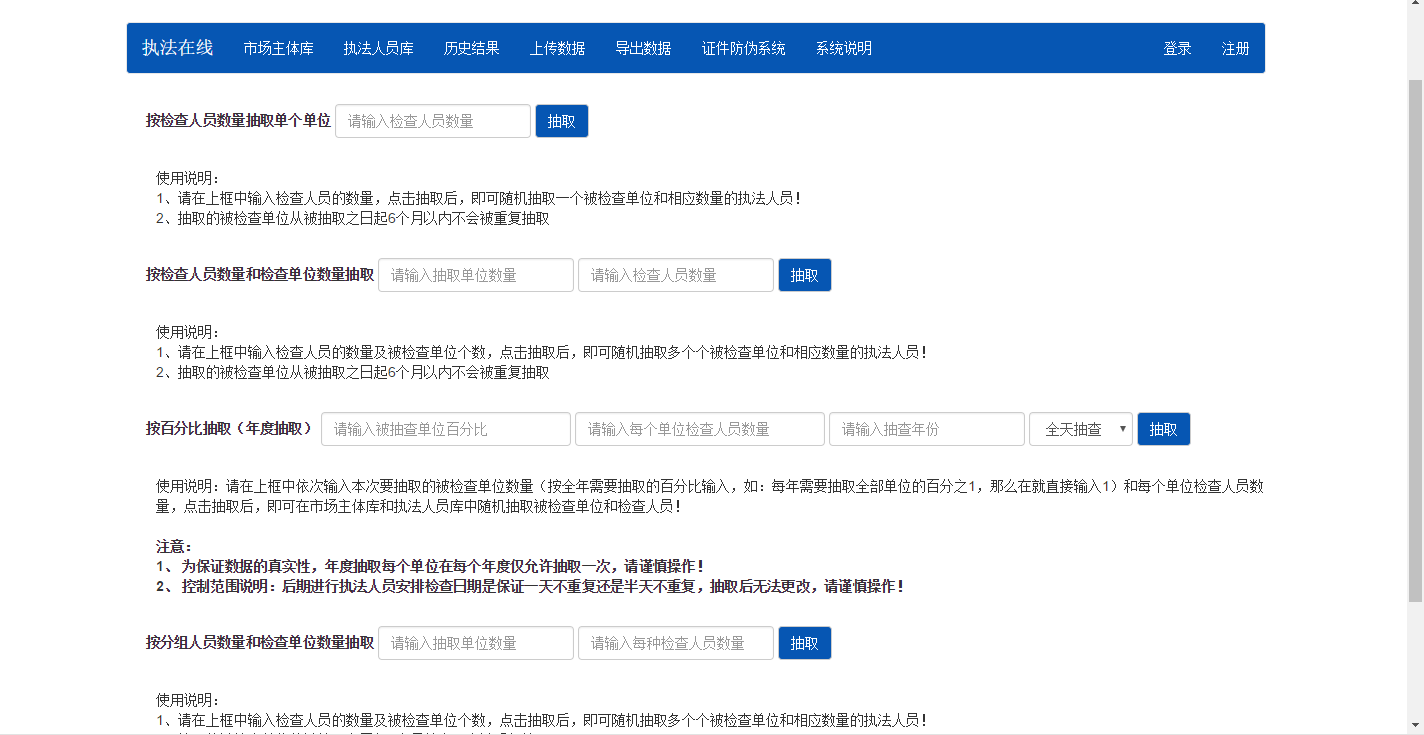Open the 市场主体库 menu item

[x=278, y=47]
